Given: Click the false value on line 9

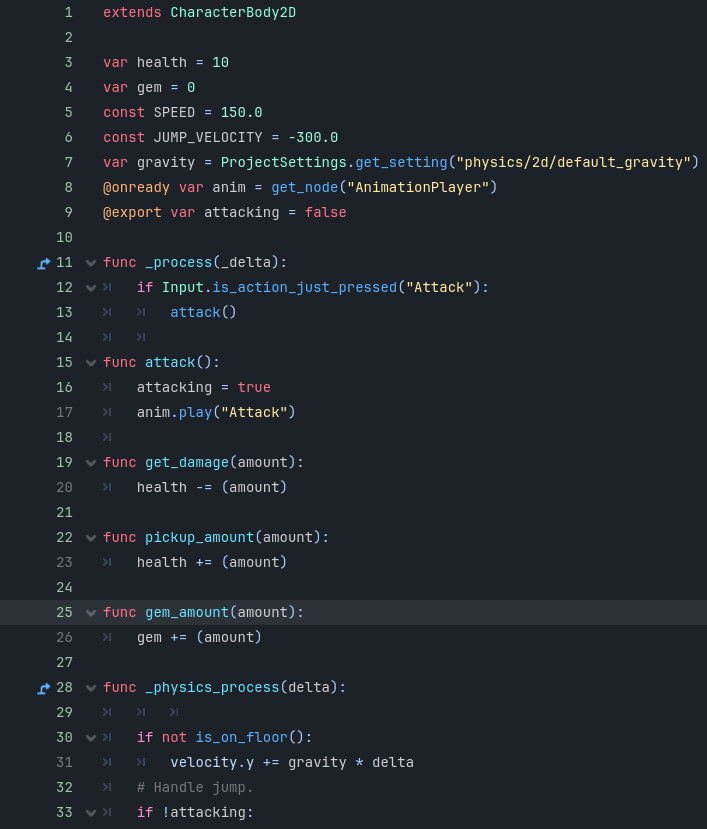Looking at the screenshot, I should tap(326, 213).
